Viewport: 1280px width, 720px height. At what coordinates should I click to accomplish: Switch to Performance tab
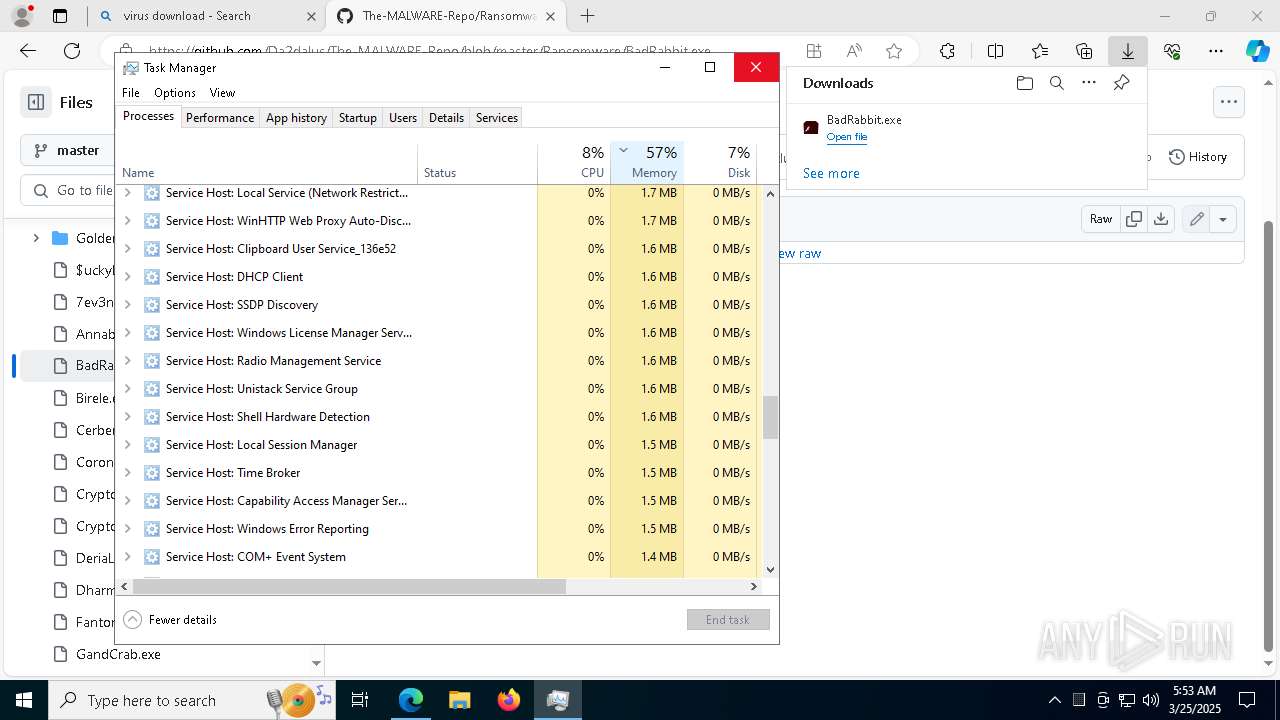coord(220,118)
